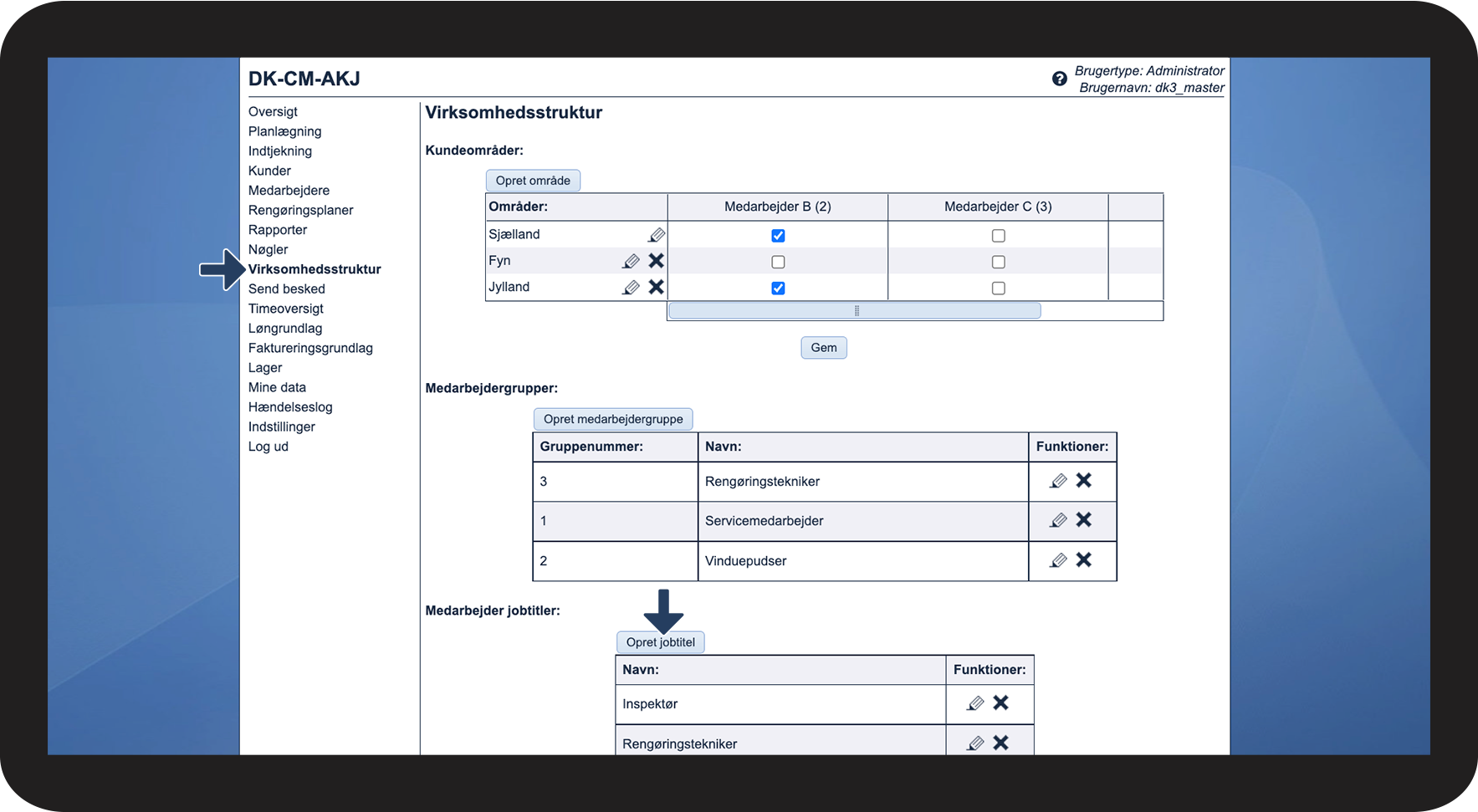Delete the Rengøringstekniker employee group

[x=1084, y=480]
